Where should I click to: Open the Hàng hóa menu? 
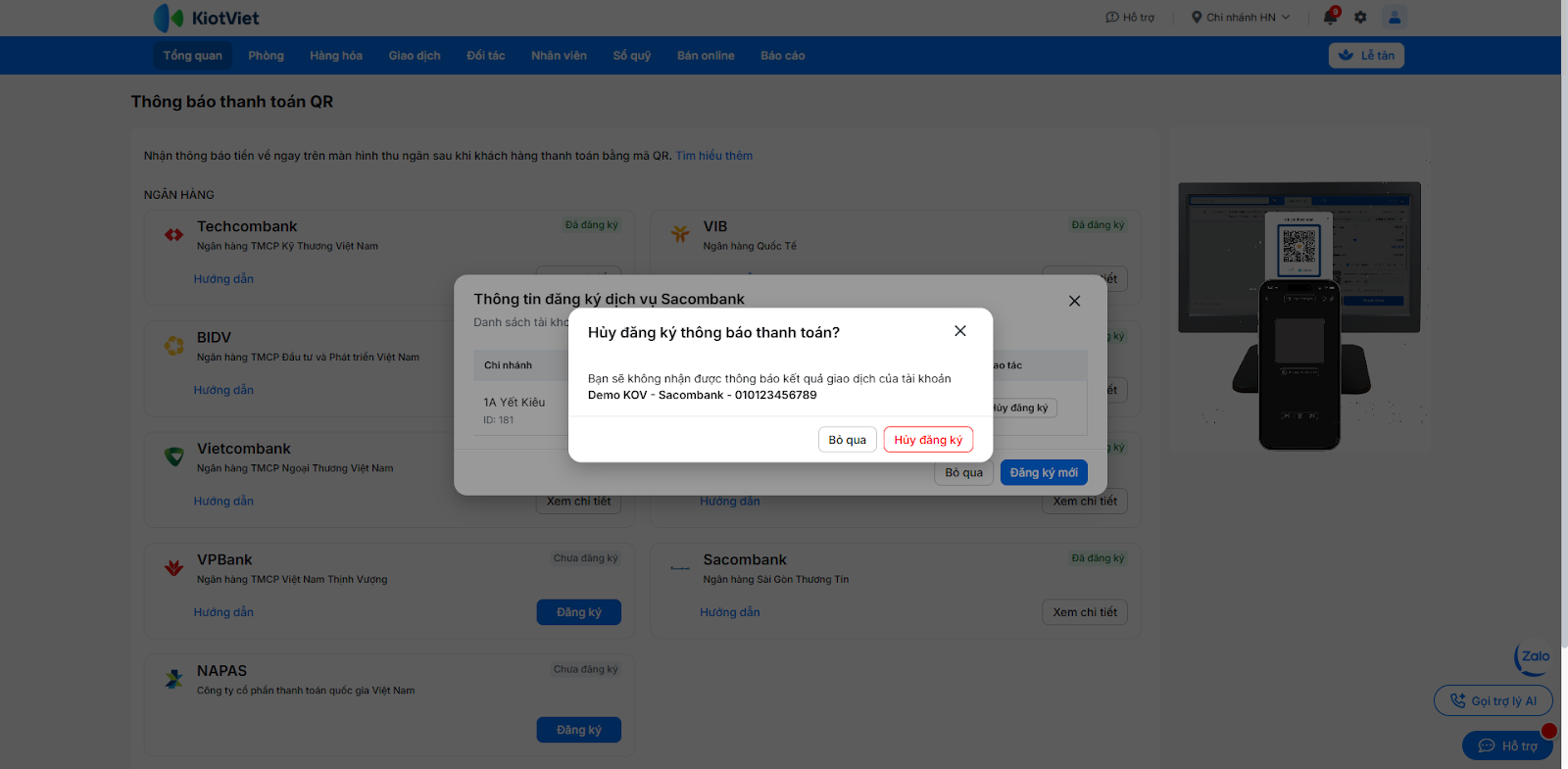[336, 56]
